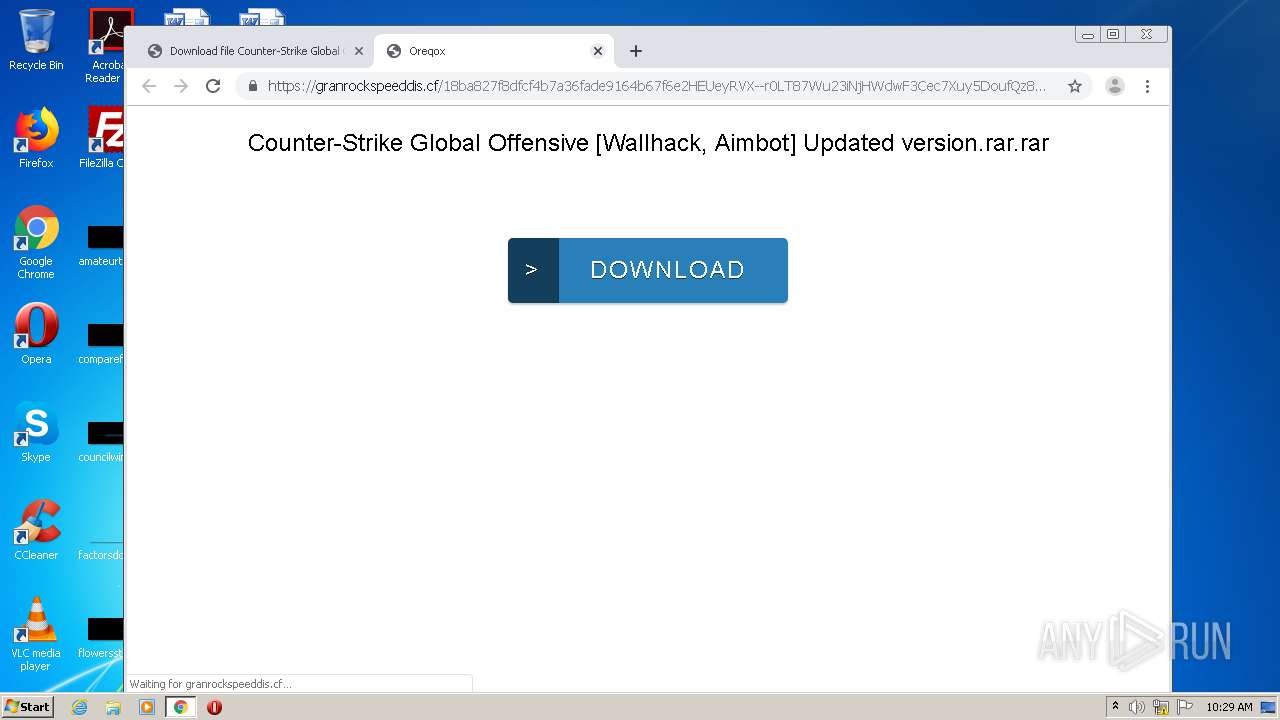Click the granrockspeeddis.cf address bar

tap(656, 86)
